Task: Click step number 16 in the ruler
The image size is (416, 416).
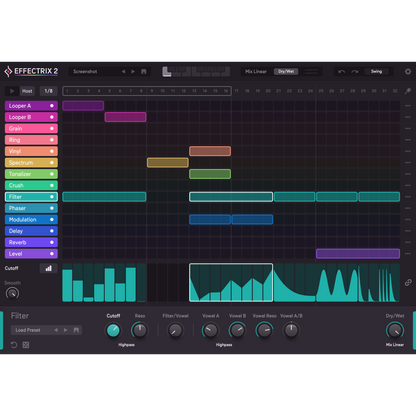Action: (x=226, y=91)
